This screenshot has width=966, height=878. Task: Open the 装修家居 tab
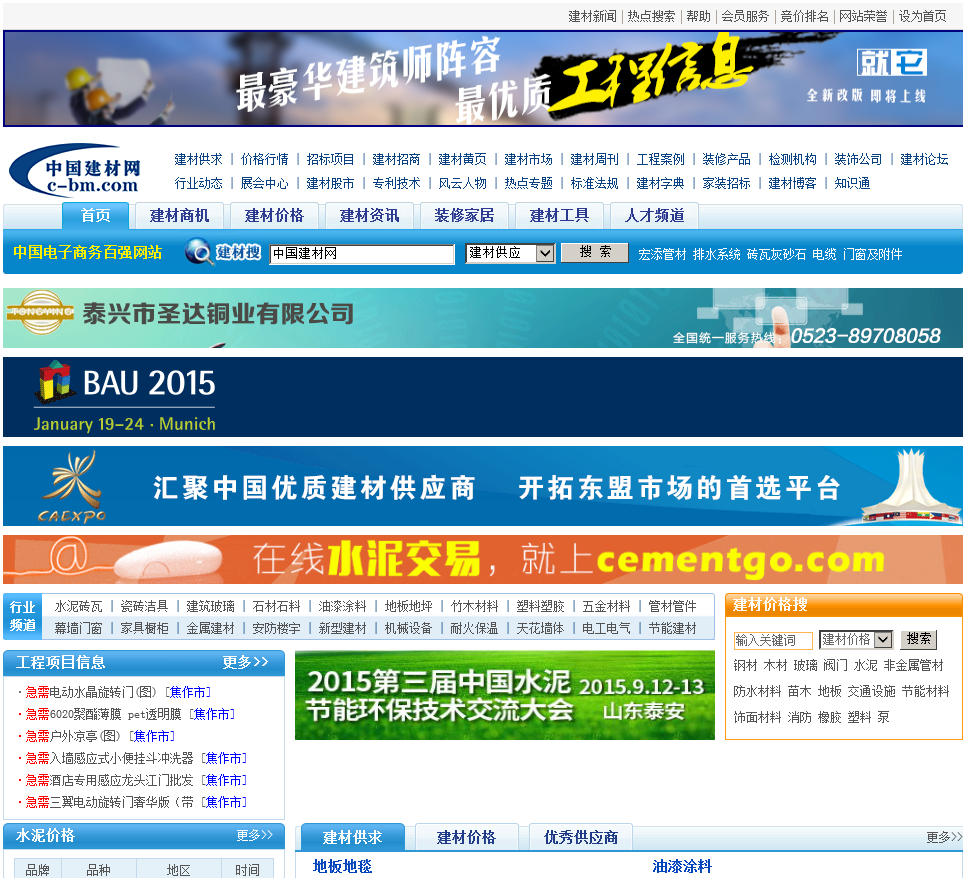tap(464, 216)
